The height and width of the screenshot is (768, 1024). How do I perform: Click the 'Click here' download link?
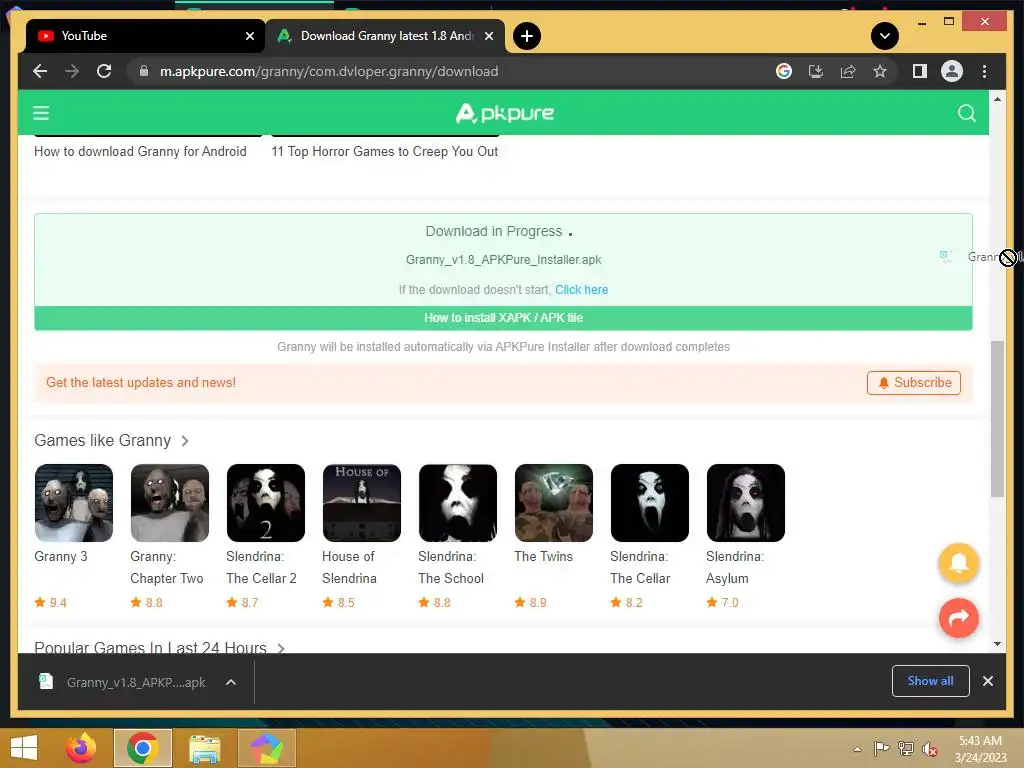point(581,289)
